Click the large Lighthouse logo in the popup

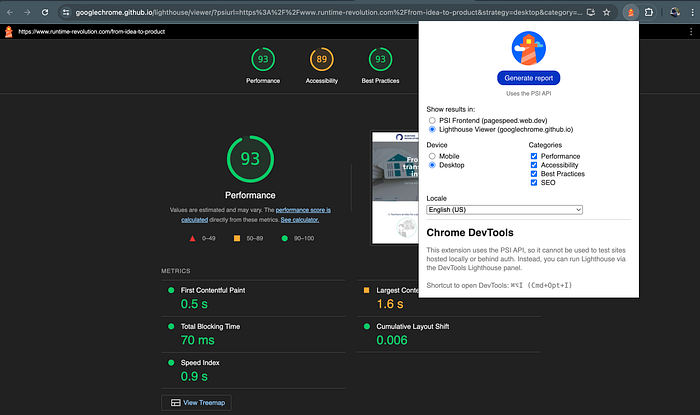[529, 48]
